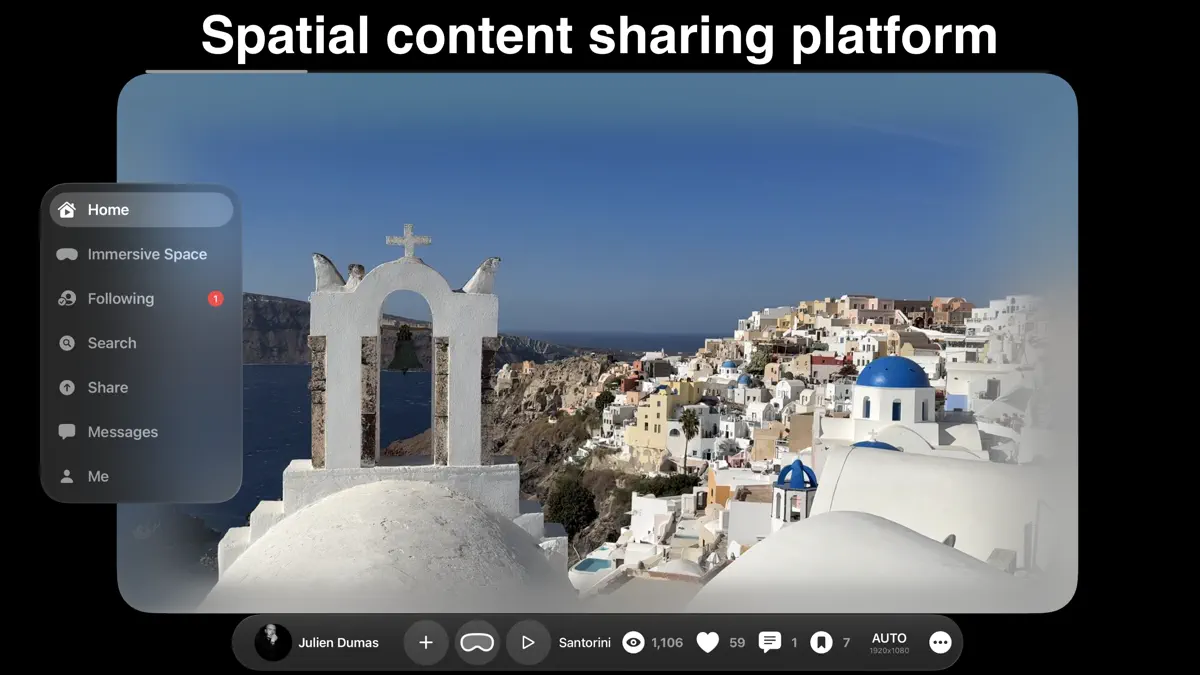Click the eye views icon

pyautogui.click(x=633, y=643)
